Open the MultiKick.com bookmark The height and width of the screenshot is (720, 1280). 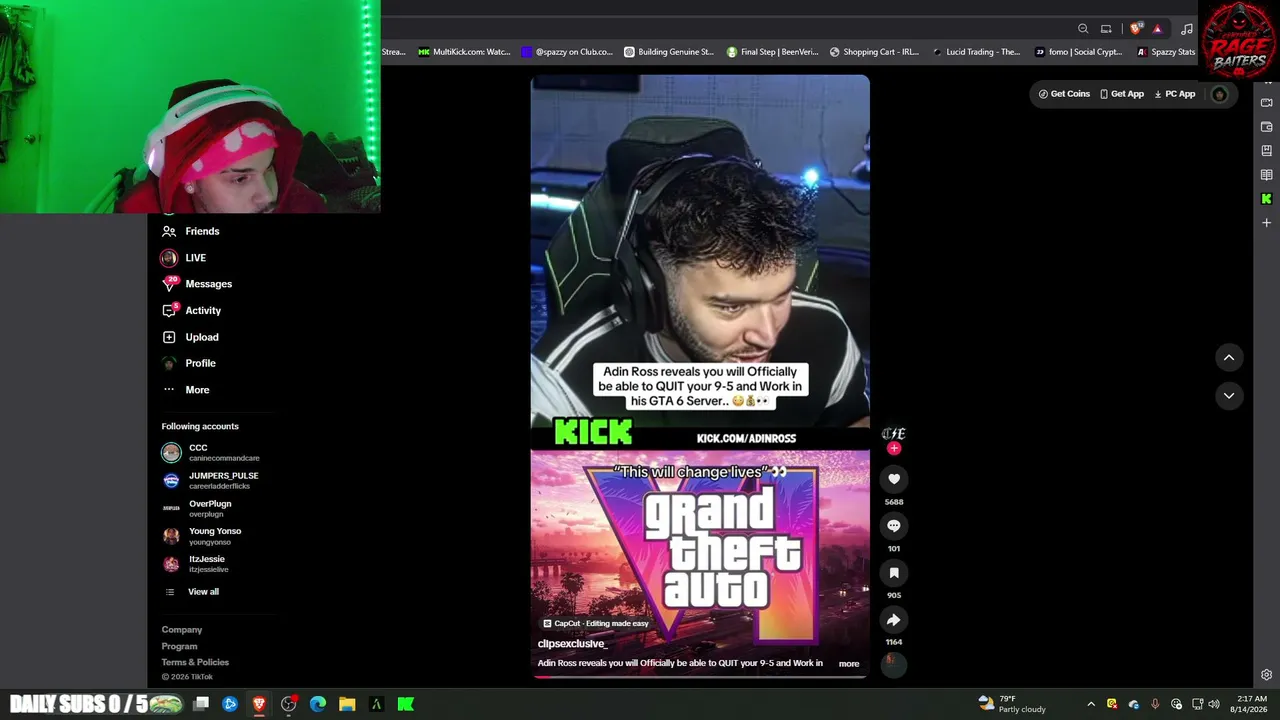click(x=464, y=52)
